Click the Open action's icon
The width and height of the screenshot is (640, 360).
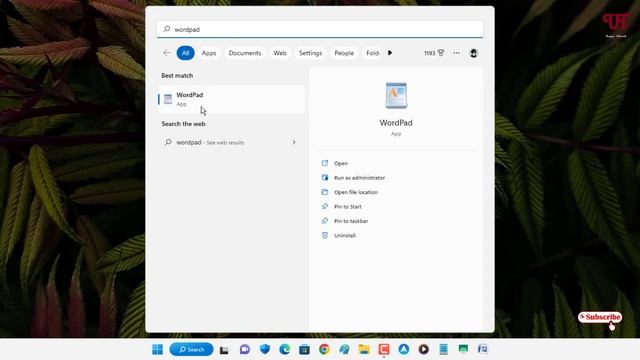click(325, 163)
